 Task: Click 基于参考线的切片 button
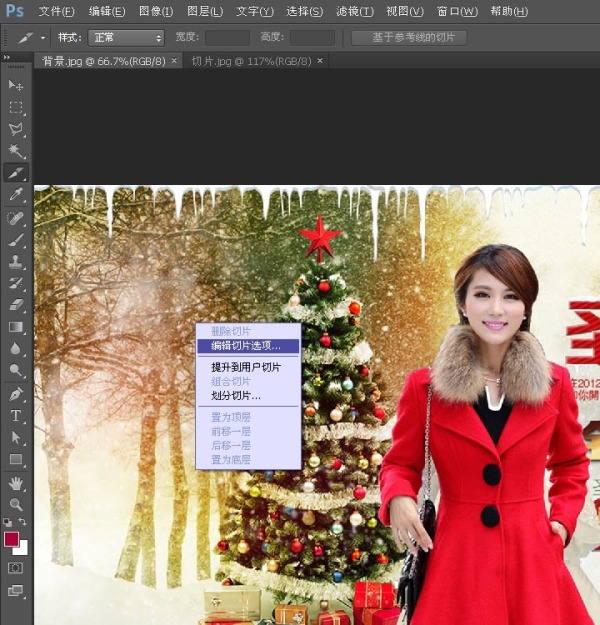(409, 38)
